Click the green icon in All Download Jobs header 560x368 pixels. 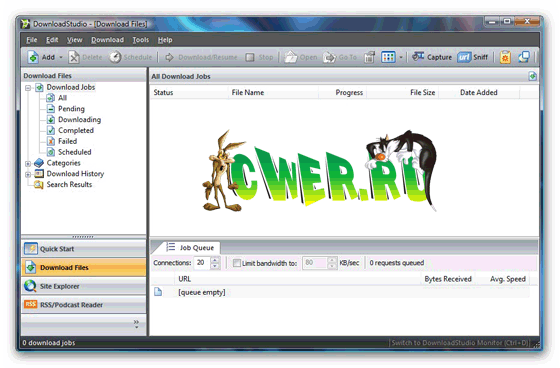[x=532, y=76]
